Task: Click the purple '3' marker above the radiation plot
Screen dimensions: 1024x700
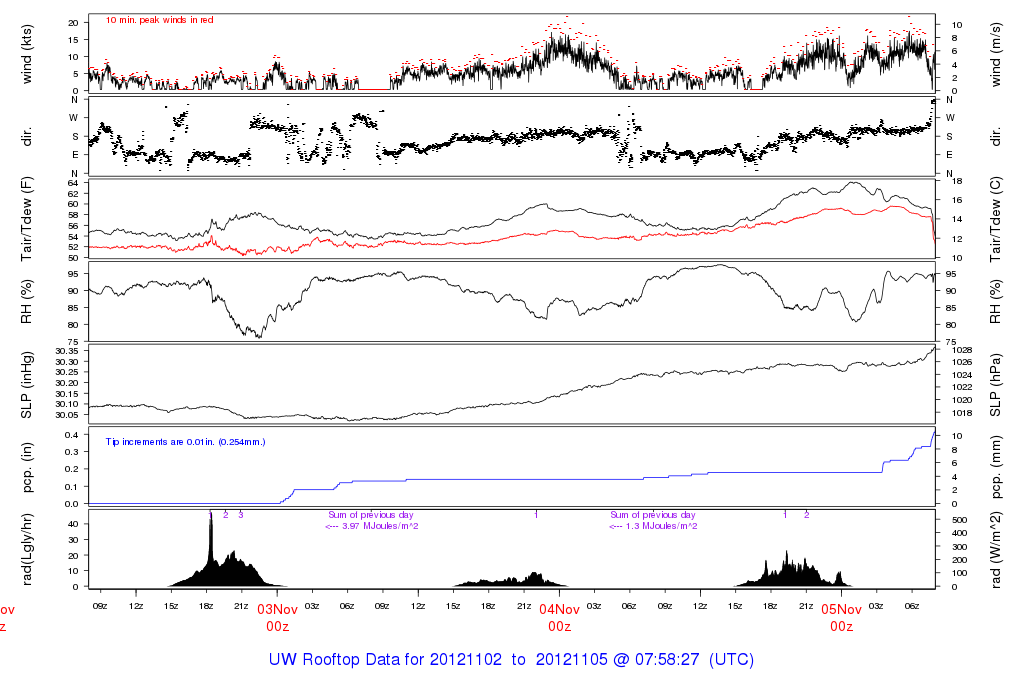Action: click(x=240, y=515)
